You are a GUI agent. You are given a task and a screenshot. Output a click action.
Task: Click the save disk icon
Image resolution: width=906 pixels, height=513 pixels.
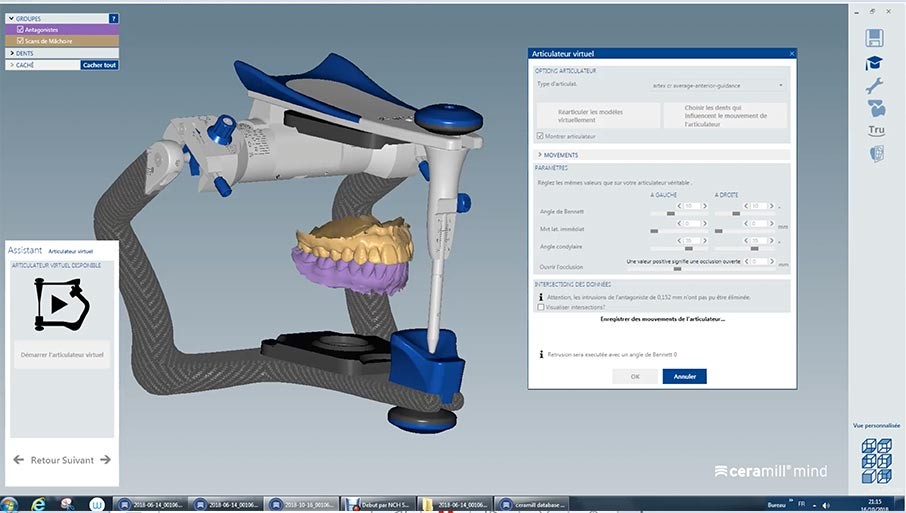coord(875,38)
